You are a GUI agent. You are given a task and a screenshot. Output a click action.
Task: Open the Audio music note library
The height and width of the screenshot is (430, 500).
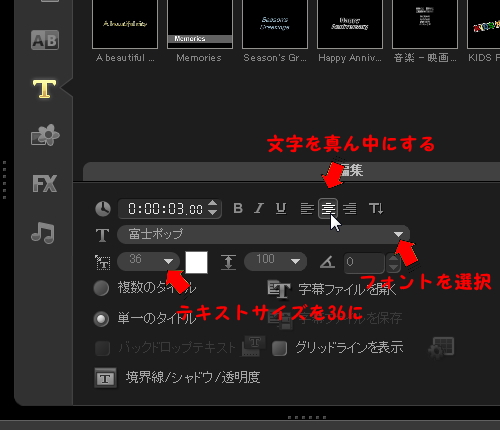43,233
